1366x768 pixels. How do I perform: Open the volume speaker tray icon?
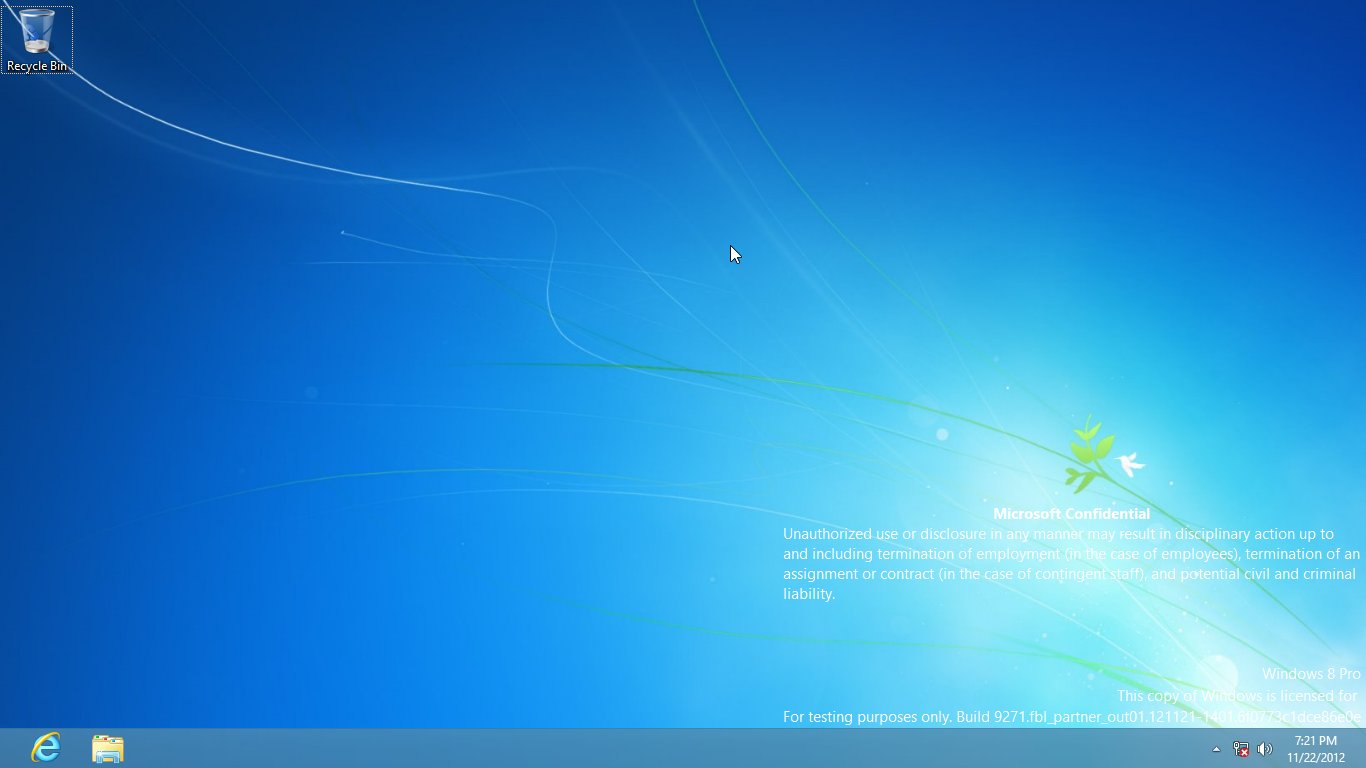click(1264, 749)
